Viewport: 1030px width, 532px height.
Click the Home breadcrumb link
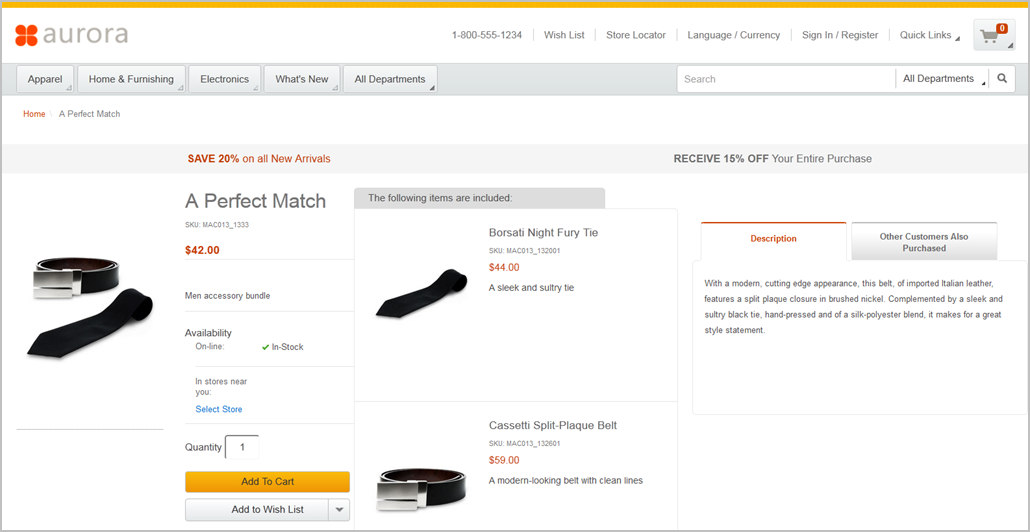[x=34, y=114]
